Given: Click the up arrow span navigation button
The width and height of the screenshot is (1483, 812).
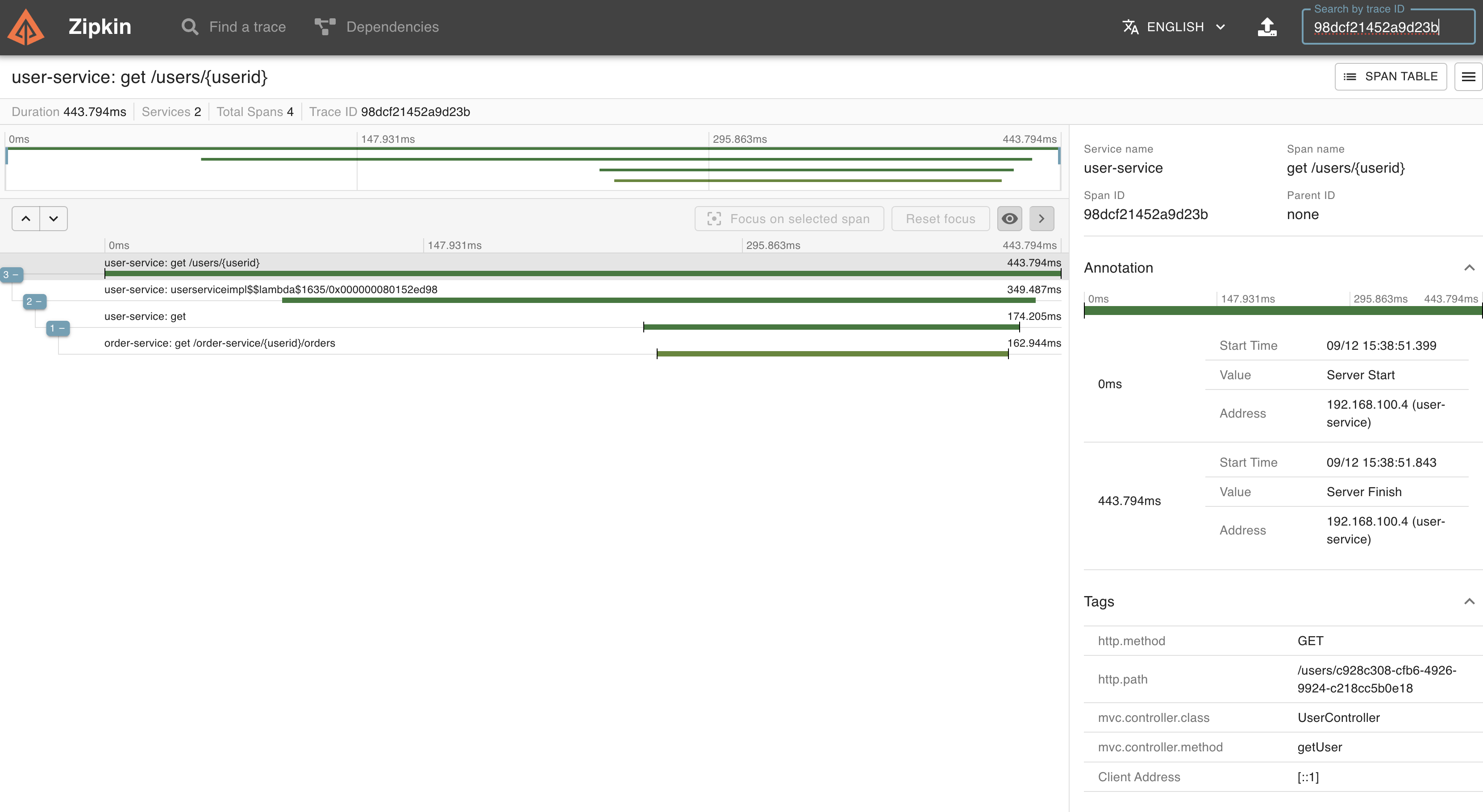Looking at the screenshot, I should pyautogui.click(x=26, y=219).
